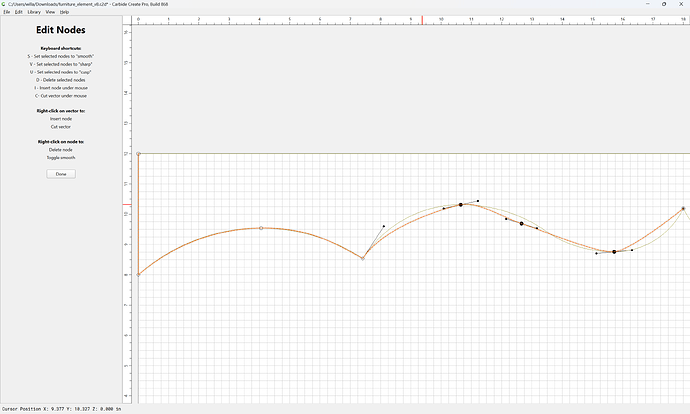The image size is (690, 414).
Task: Maximize the Carbide Create window
Action: pos(664,4)
